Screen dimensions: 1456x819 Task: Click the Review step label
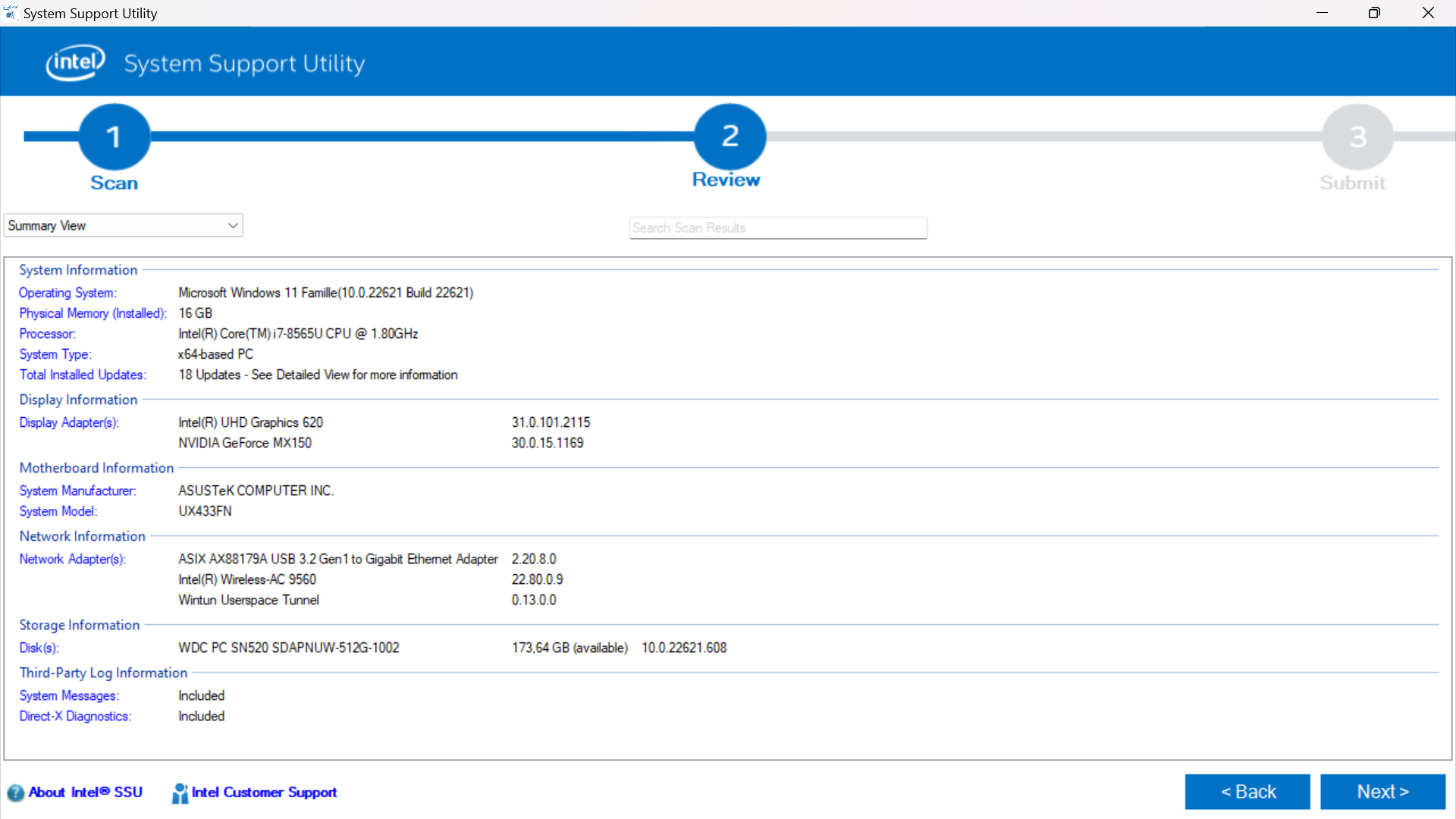pyautogui.click(x=726, y=180)
